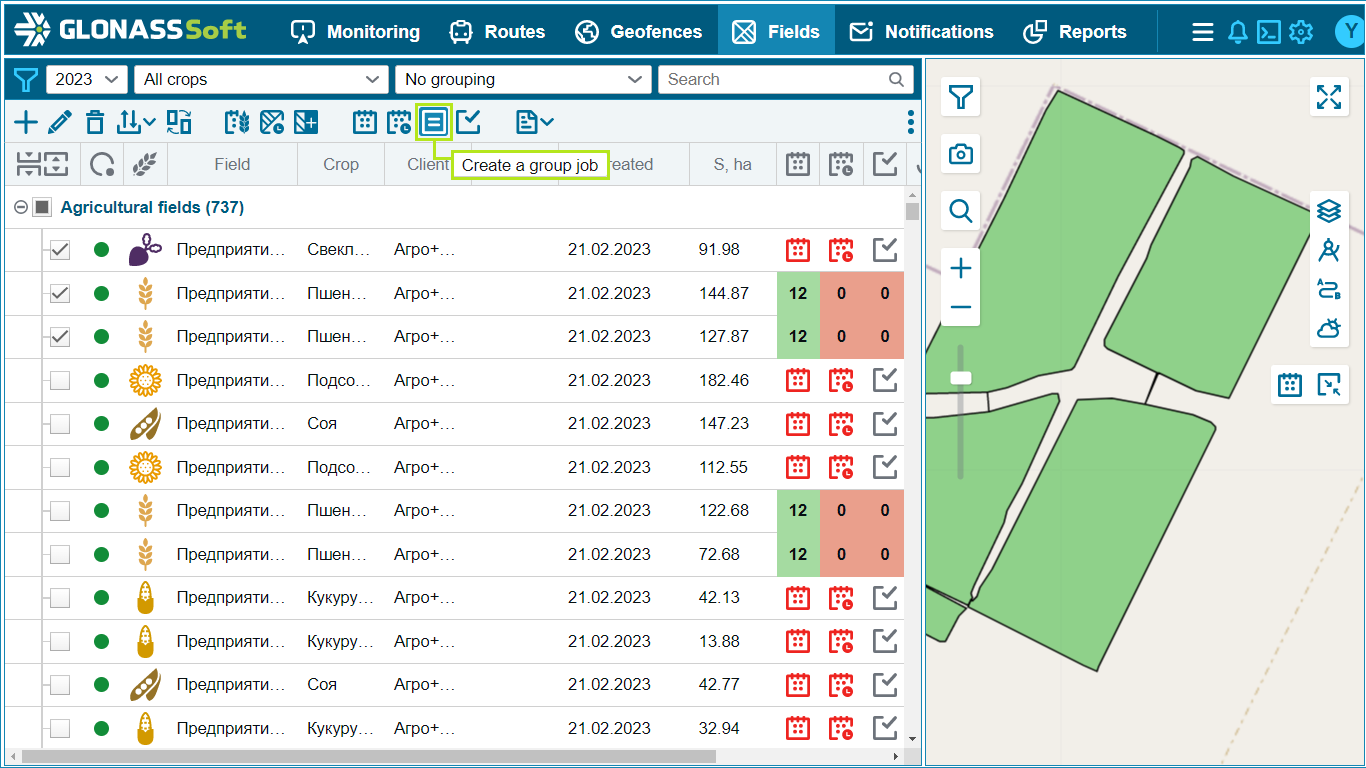Zoom out the map with minus button
This screenshot has height=768, width=1366.
pyautogui.click(x=961, y=307)
